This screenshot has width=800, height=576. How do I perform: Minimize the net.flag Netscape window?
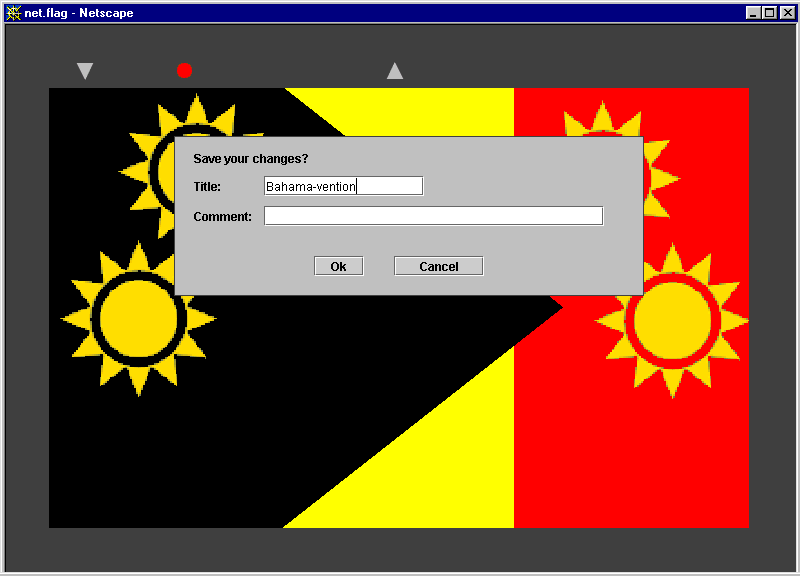753,13
